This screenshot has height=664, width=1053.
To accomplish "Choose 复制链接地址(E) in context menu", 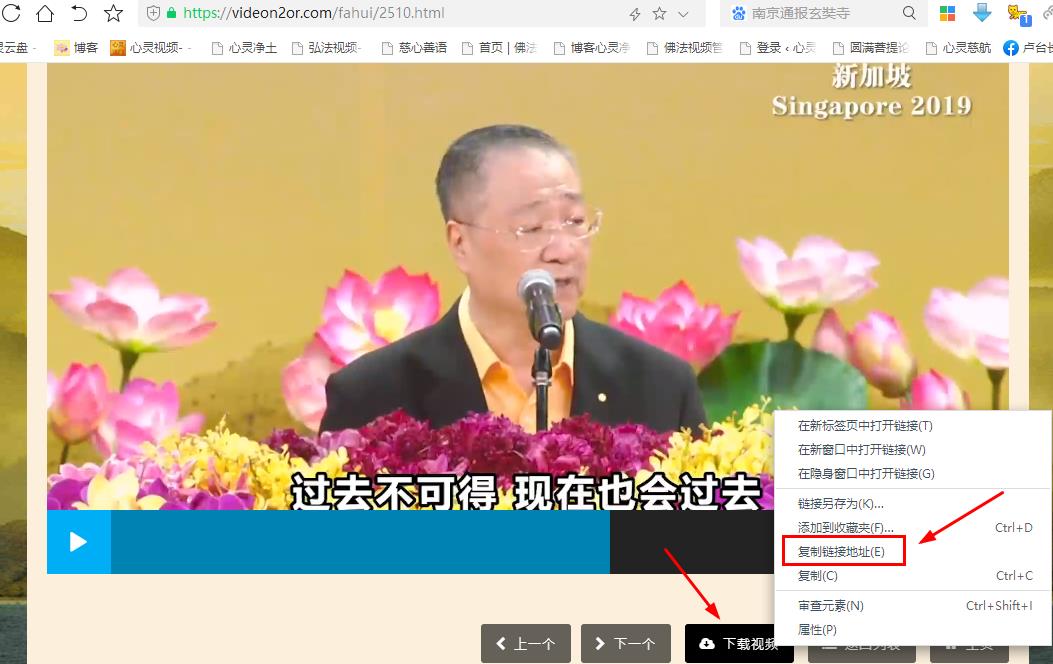I will click(x=913, y=552).
